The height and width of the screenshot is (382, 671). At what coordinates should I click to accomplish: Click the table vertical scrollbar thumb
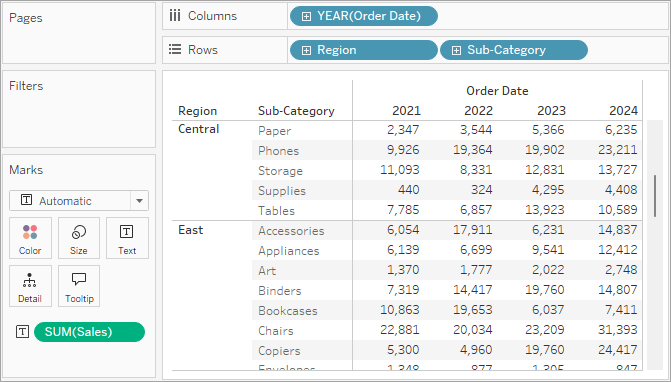pyautogui.click(x=655, y=196)
